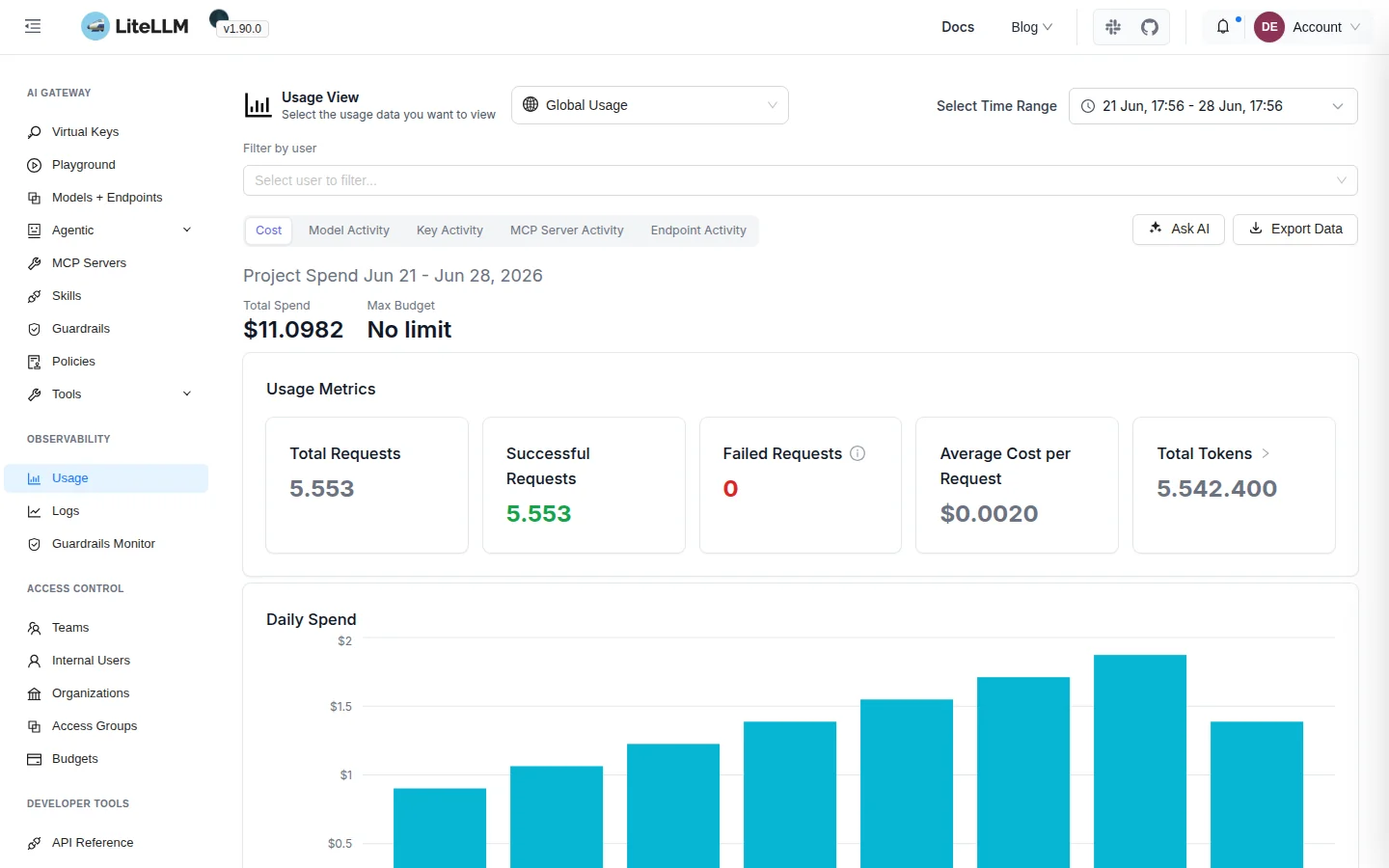Open the Filter by user dropdown
Viewport: 1389px width, 868px height.
click(x=801, y=180)
